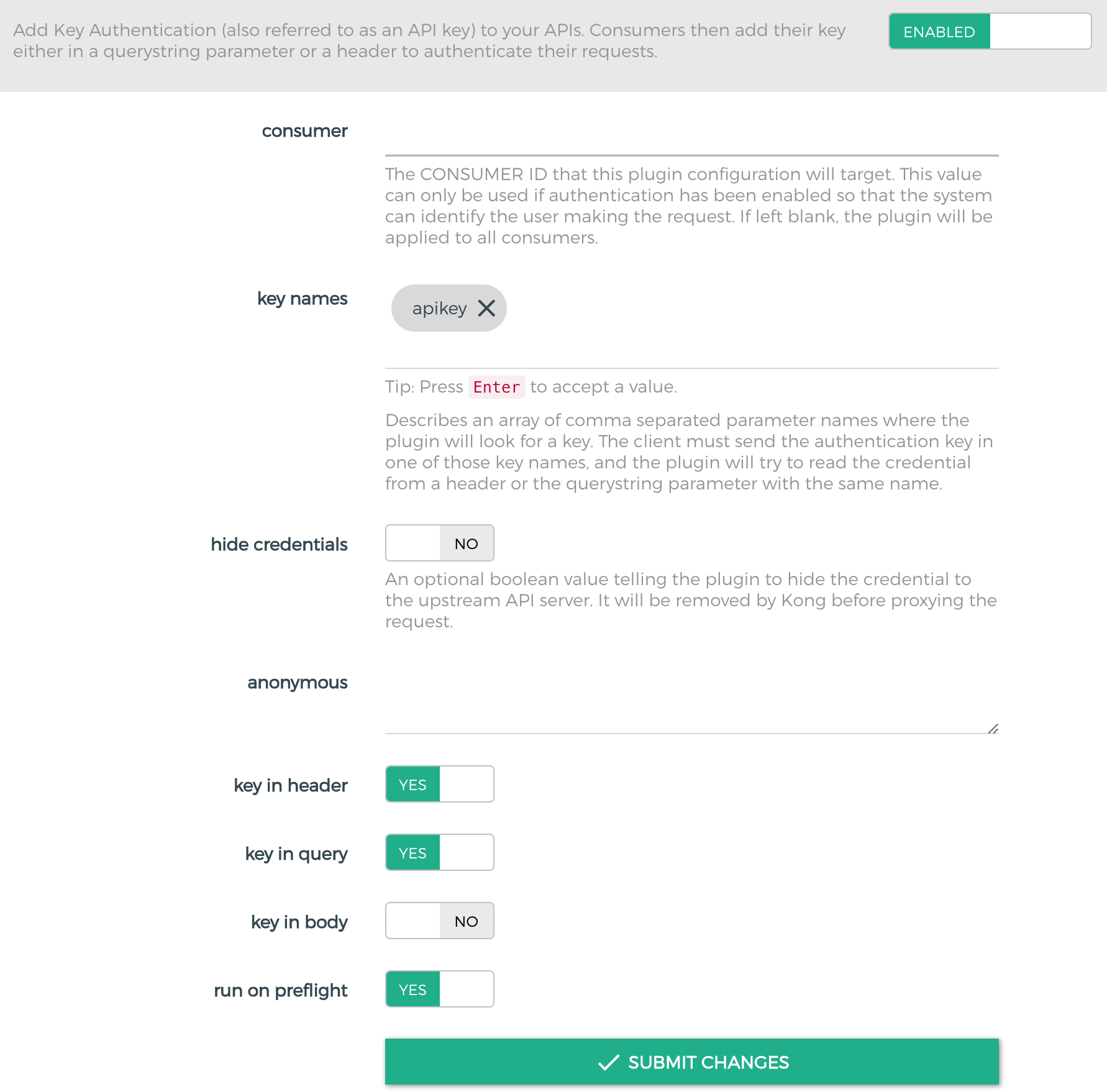Toggle the ENABLED plugin switch
Viewport: 1107px width, 1092px height.
tap(990, 31)
